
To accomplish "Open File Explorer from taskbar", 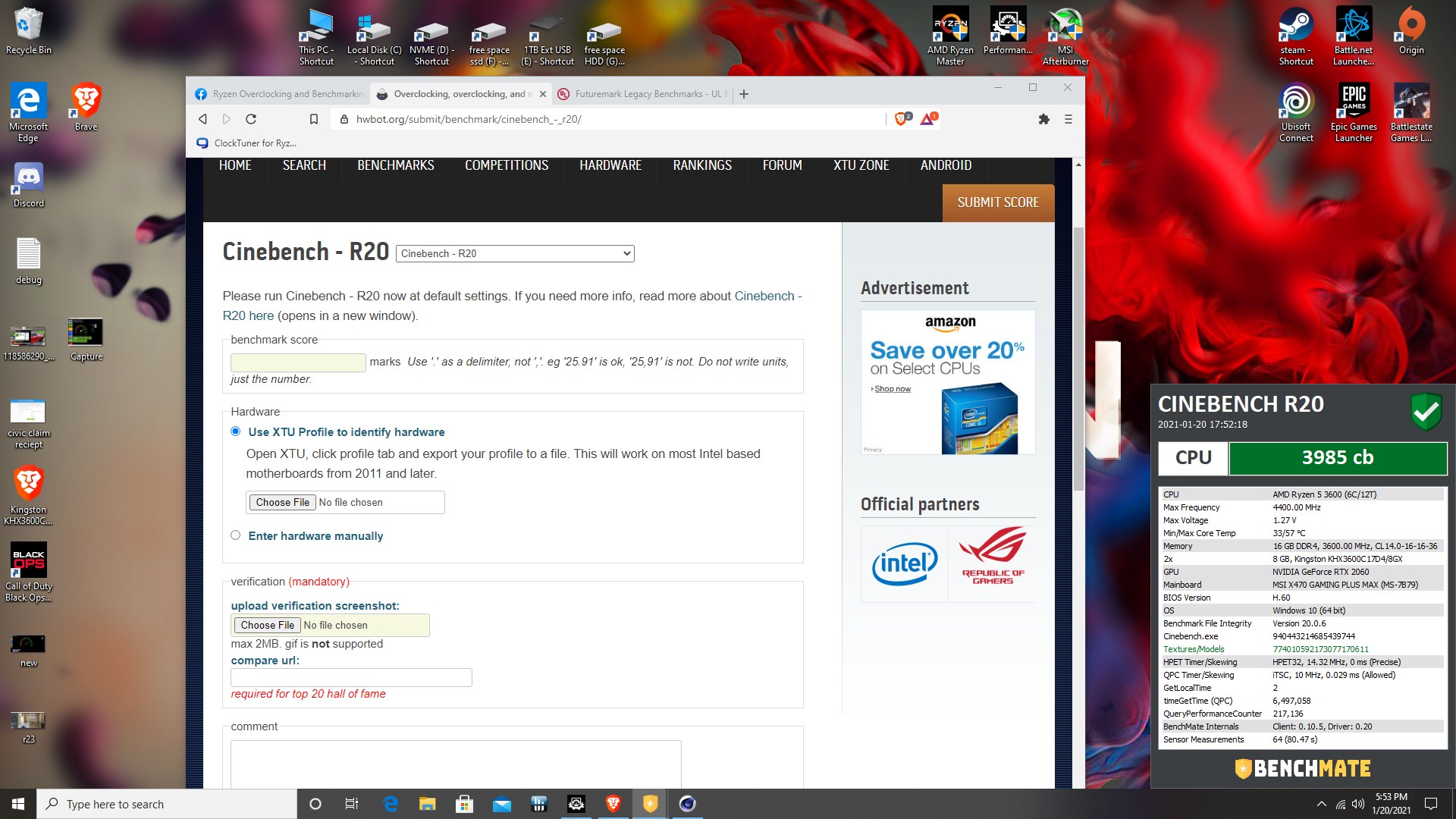I will [x=428, y=804].
